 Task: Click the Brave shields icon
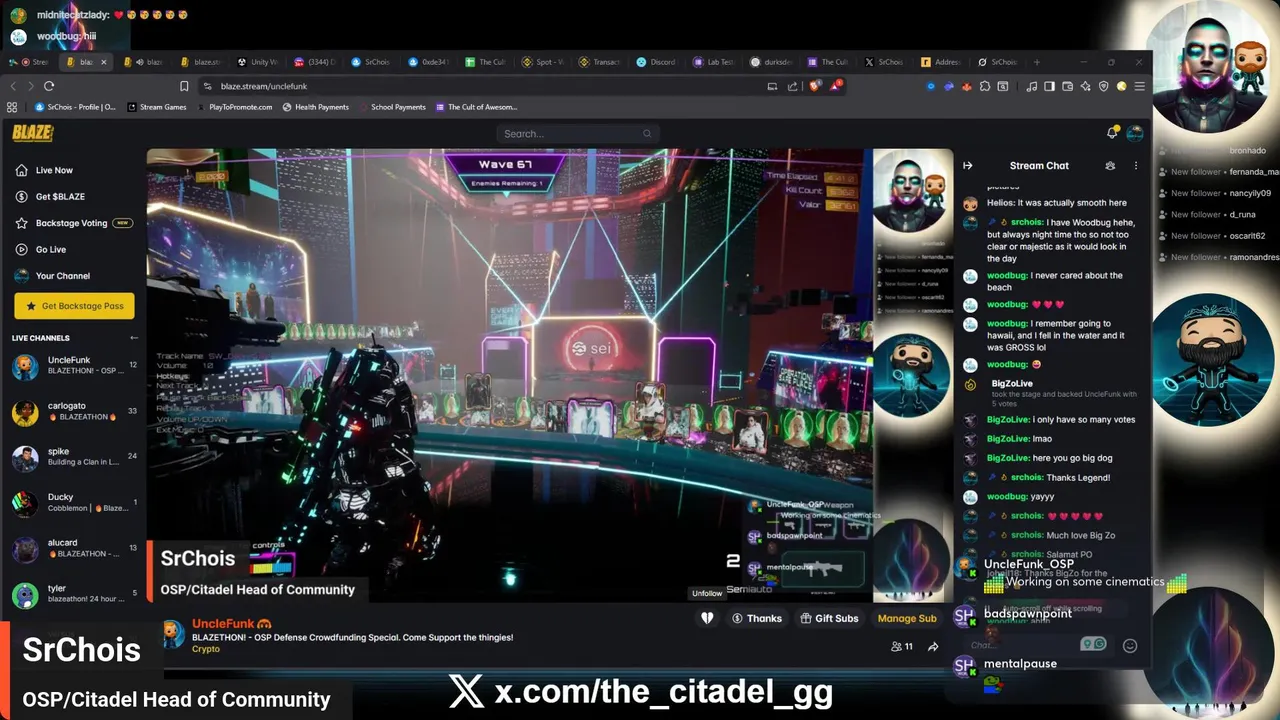point(814,86)
